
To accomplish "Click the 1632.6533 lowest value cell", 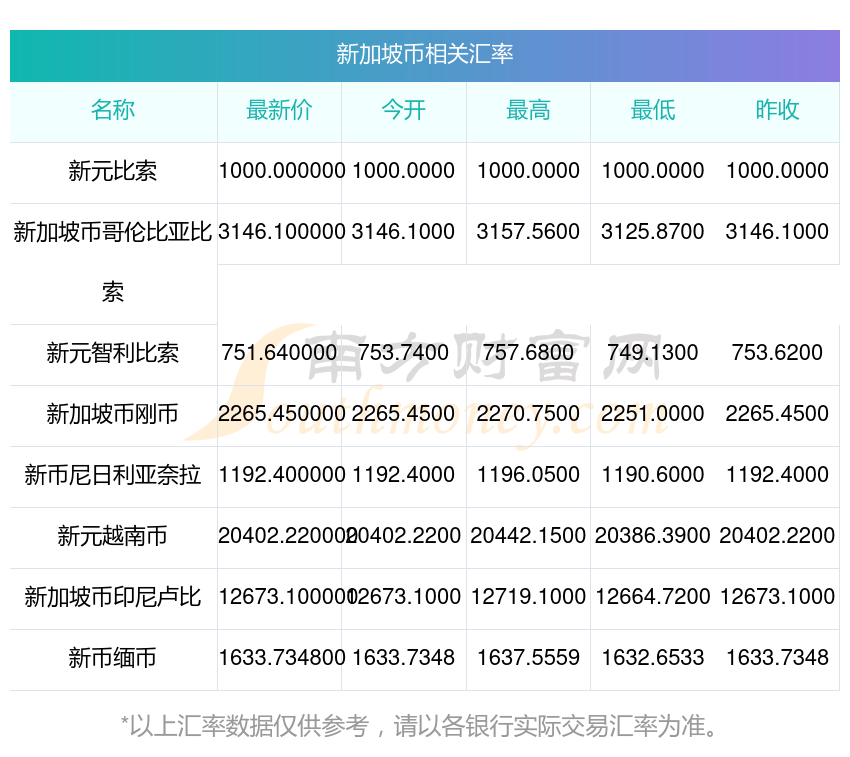I will click(653, 658).
